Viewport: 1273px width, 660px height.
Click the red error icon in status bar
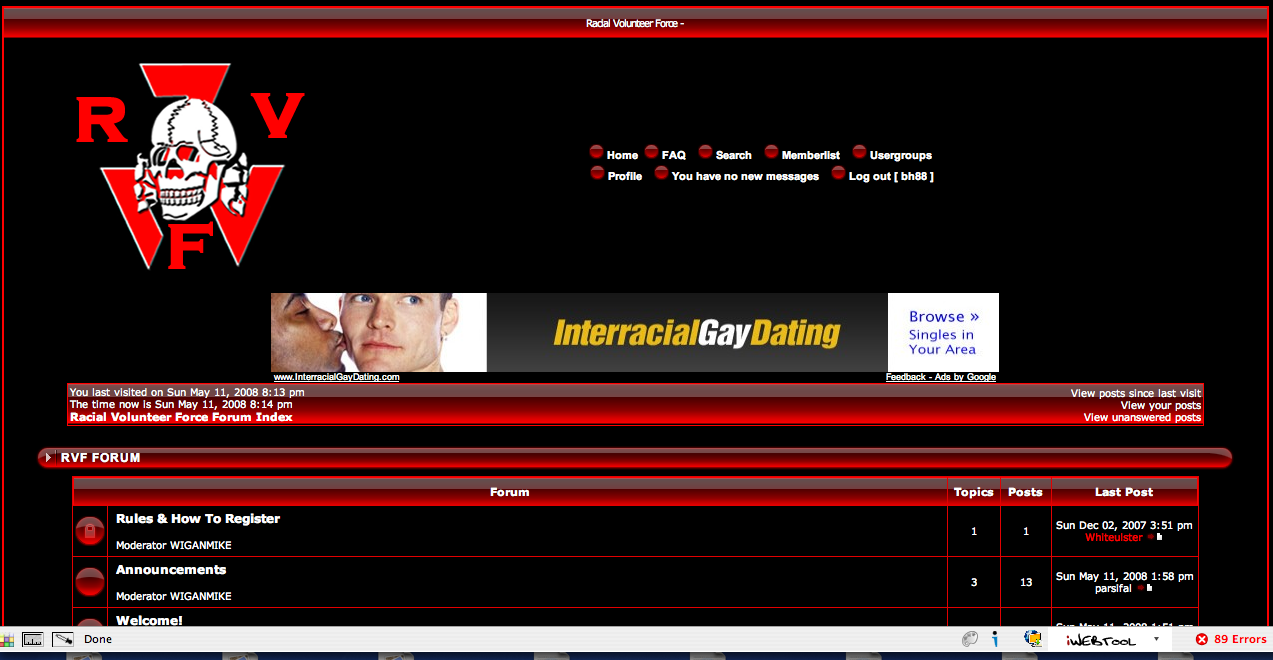pyautogui.click(x=1201, y=639)
